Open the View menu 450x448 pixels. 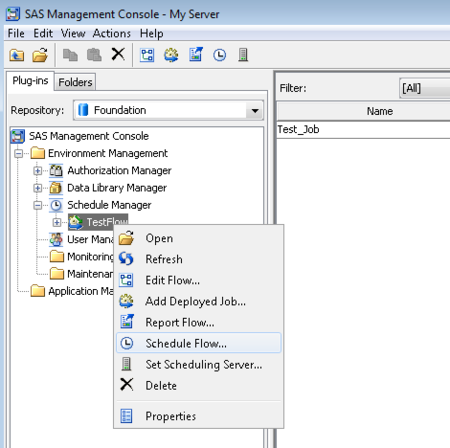pyautogui.click(x=73, y=33)
